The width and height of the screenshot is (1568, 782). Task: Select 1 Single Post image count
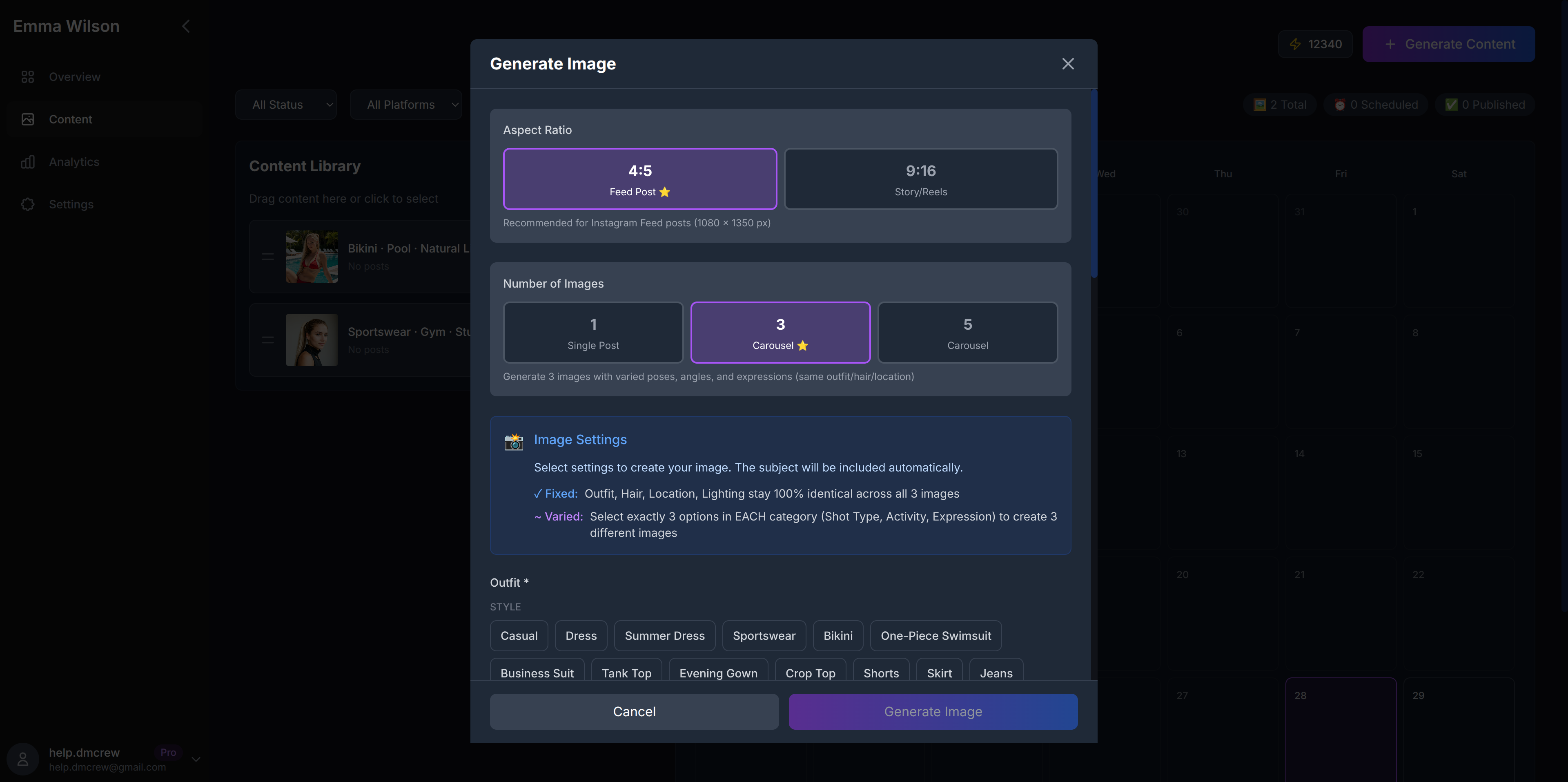pos(593,333)
